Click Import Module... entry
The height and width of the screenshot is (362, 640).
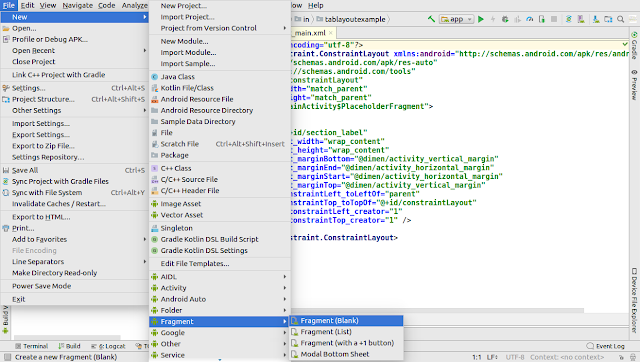[220, 52]
